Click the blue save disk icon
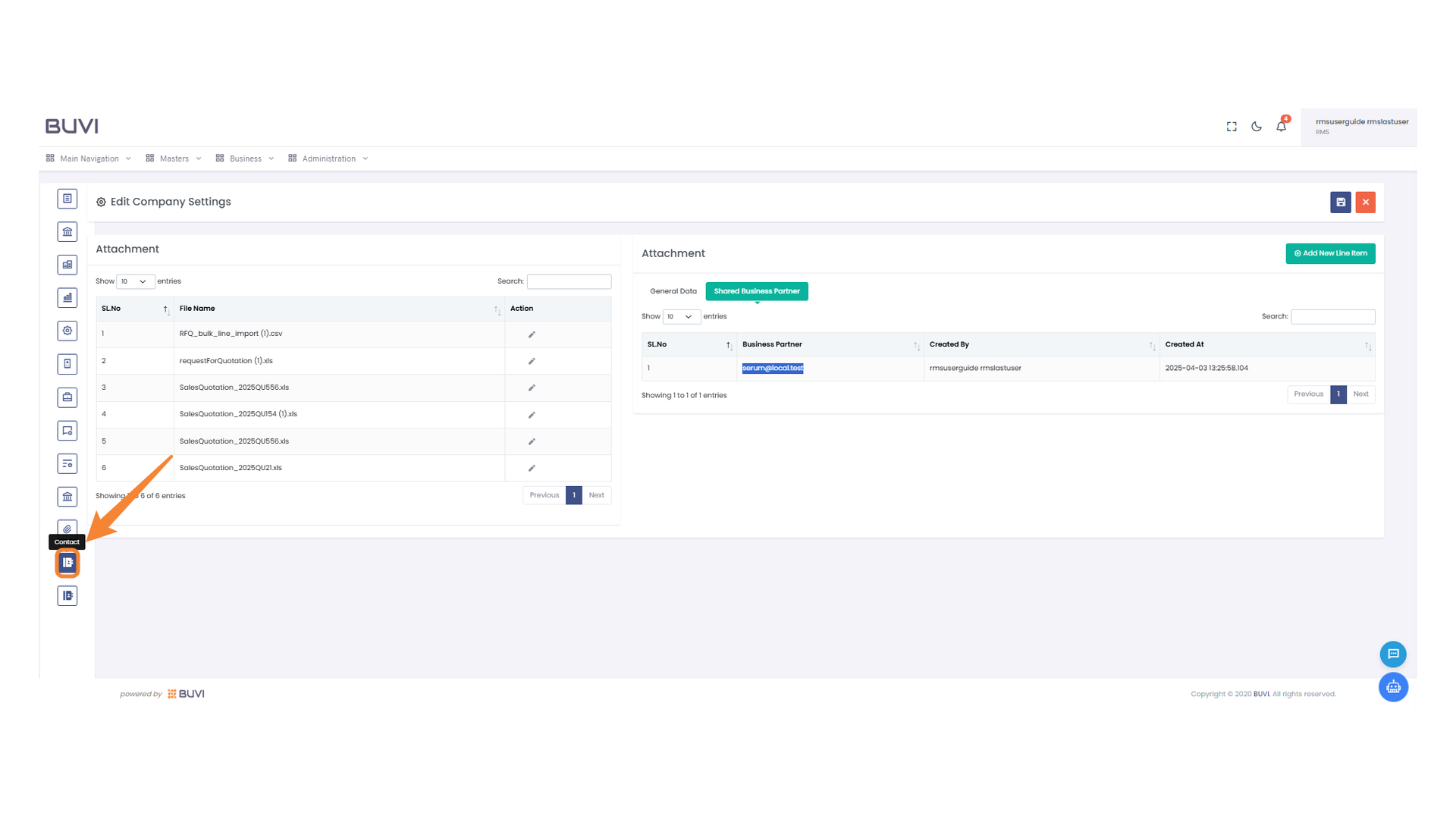This screenshot has width=1456, height=819. [1340, 202]
